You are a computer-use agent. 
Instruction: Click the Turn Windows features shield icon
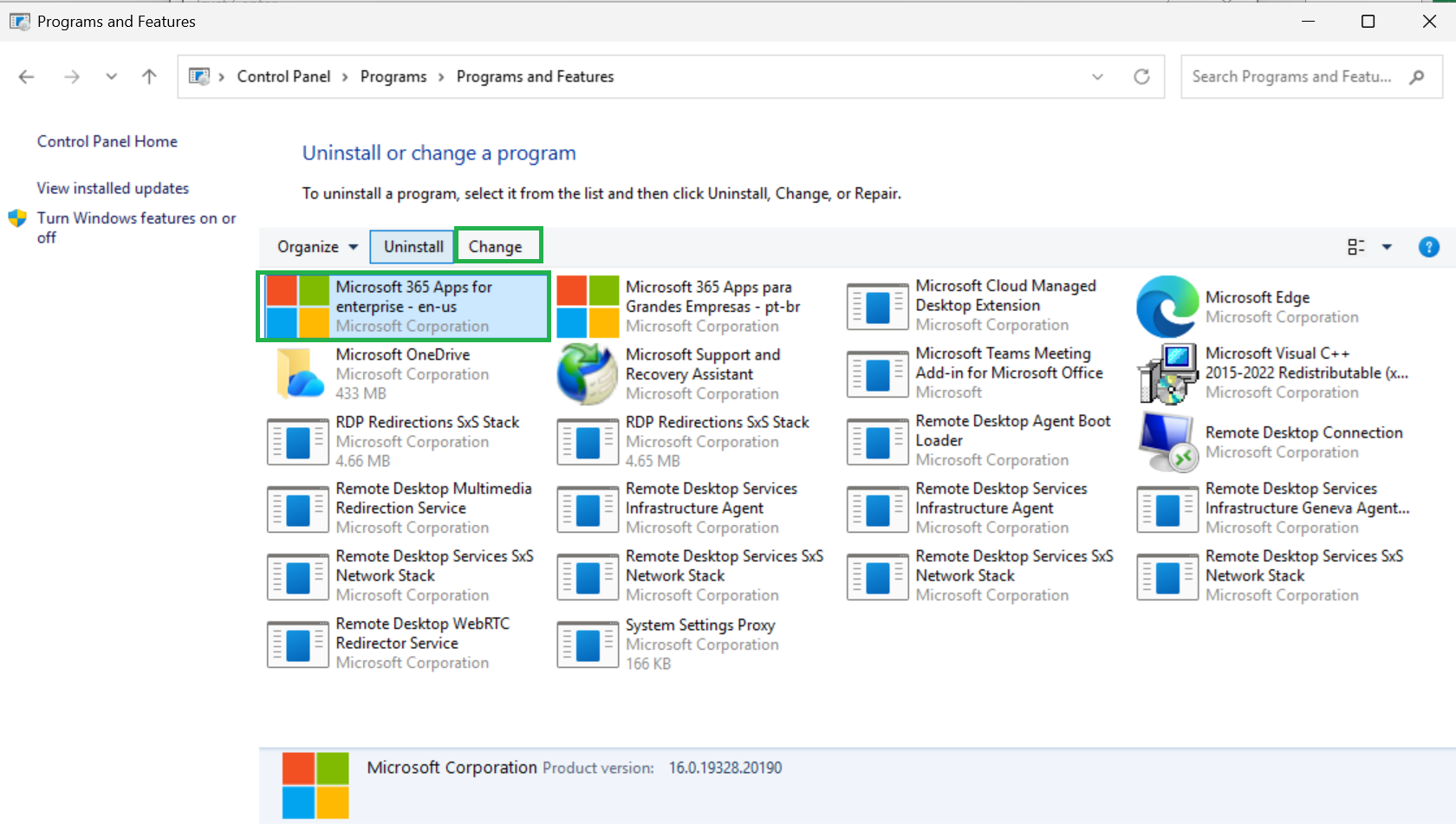[17, 218]
